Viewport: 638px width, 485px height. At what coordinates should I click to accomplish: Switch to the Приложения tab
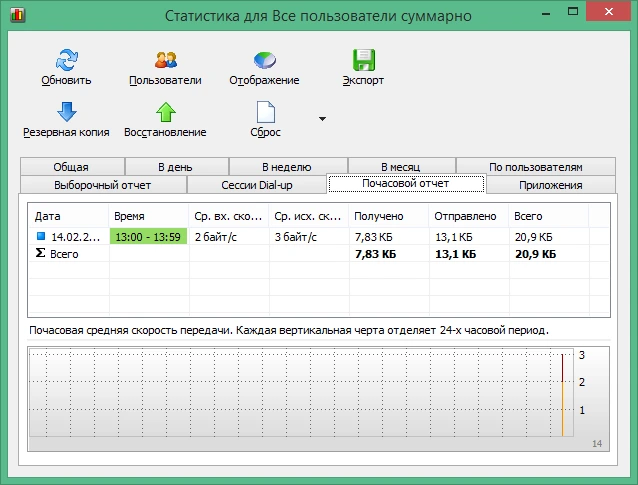(551, 185)
